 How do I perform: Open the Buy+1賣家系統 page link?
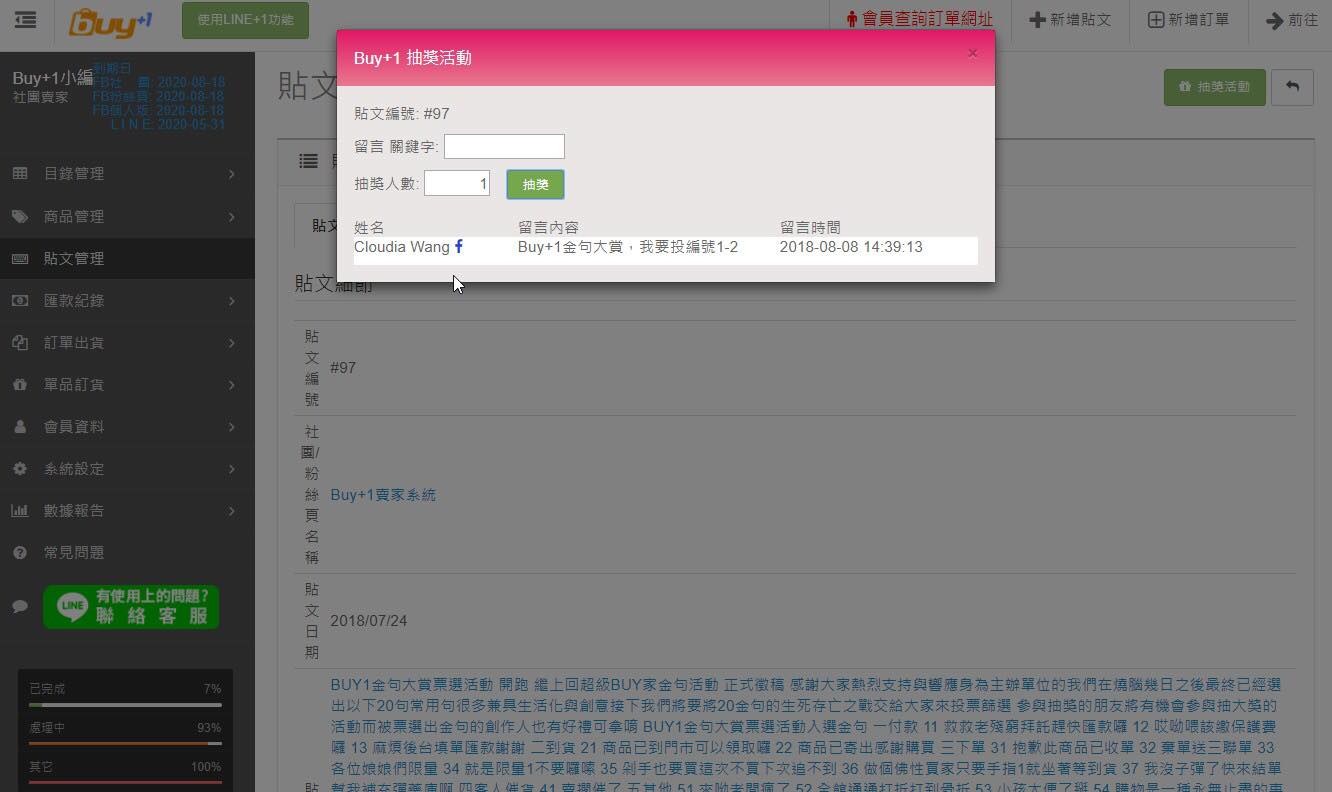click(x=383, y=494)
